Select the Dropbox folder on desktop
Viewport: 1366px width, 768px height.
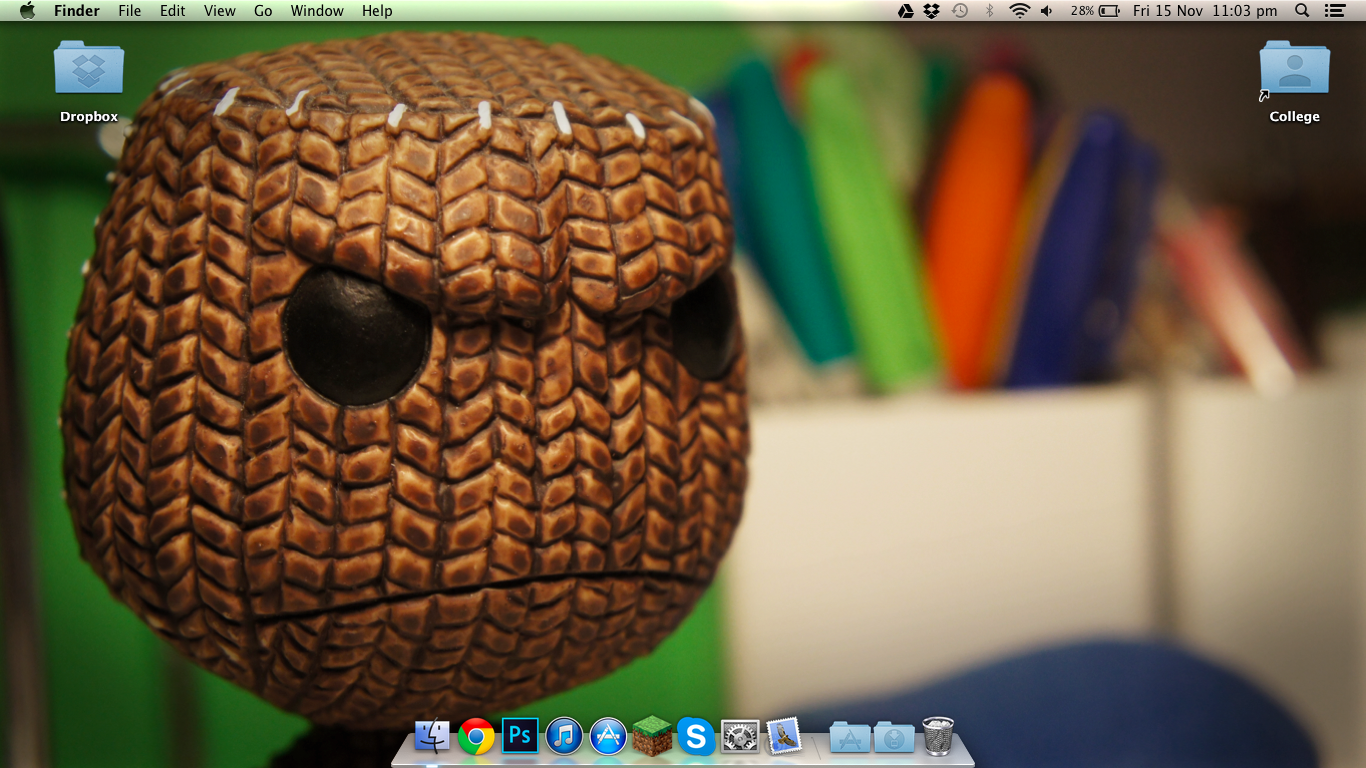point(89,67)
